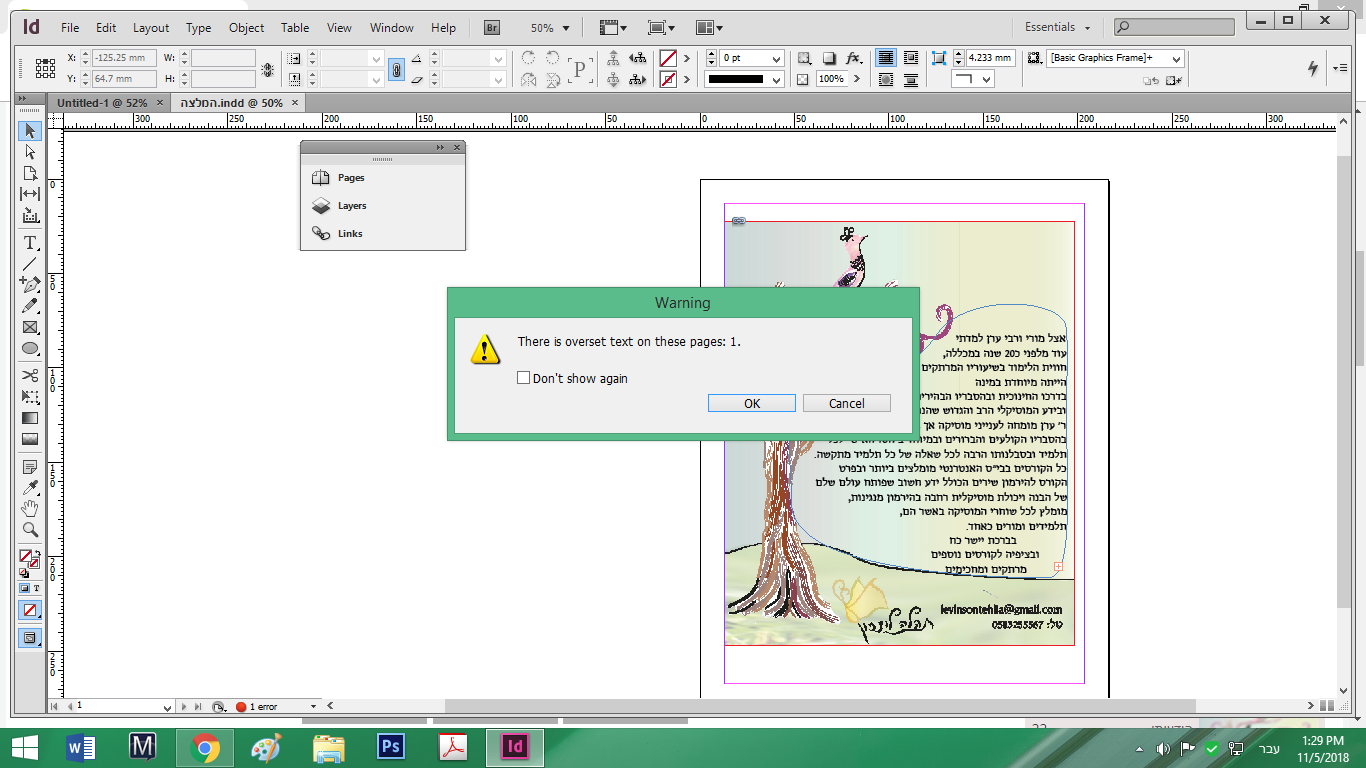
Task: Click the Bridge (Br) icon
Action: pos(492,28)
